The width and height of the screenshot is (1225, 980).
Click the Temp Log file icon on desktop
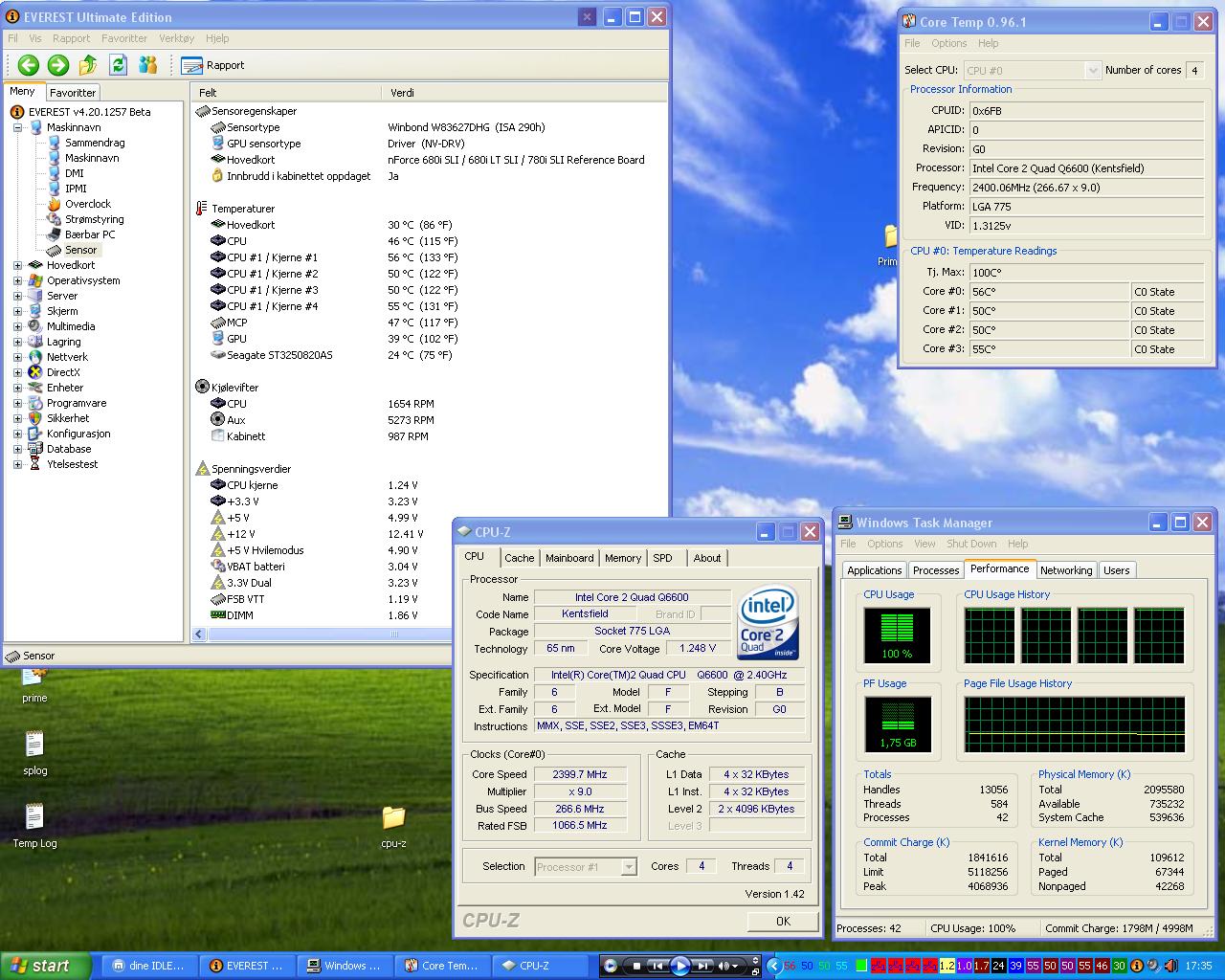(x=34, y=816)
